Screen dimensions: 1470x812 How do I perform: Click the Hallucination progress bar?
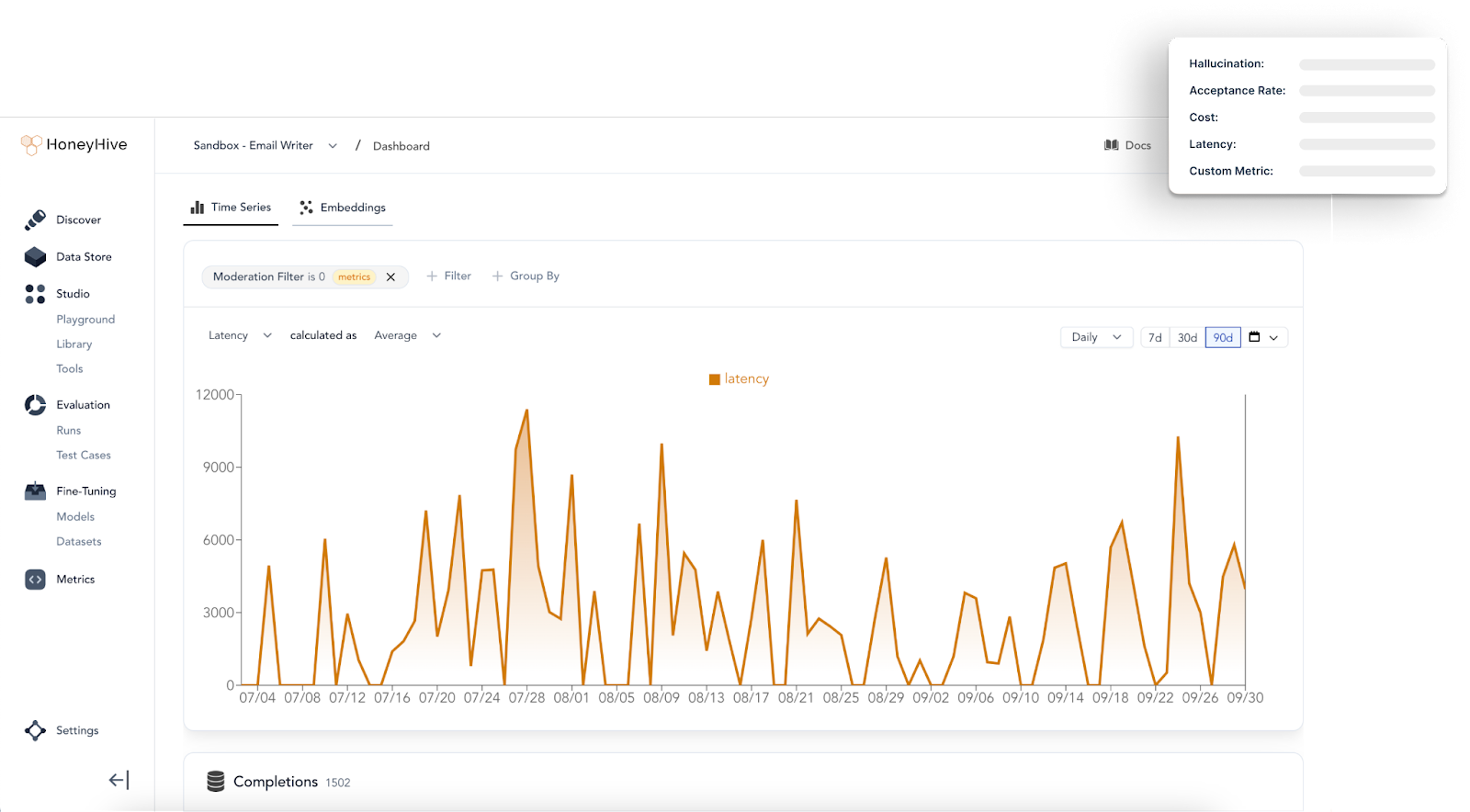(x=1367, y=64)
